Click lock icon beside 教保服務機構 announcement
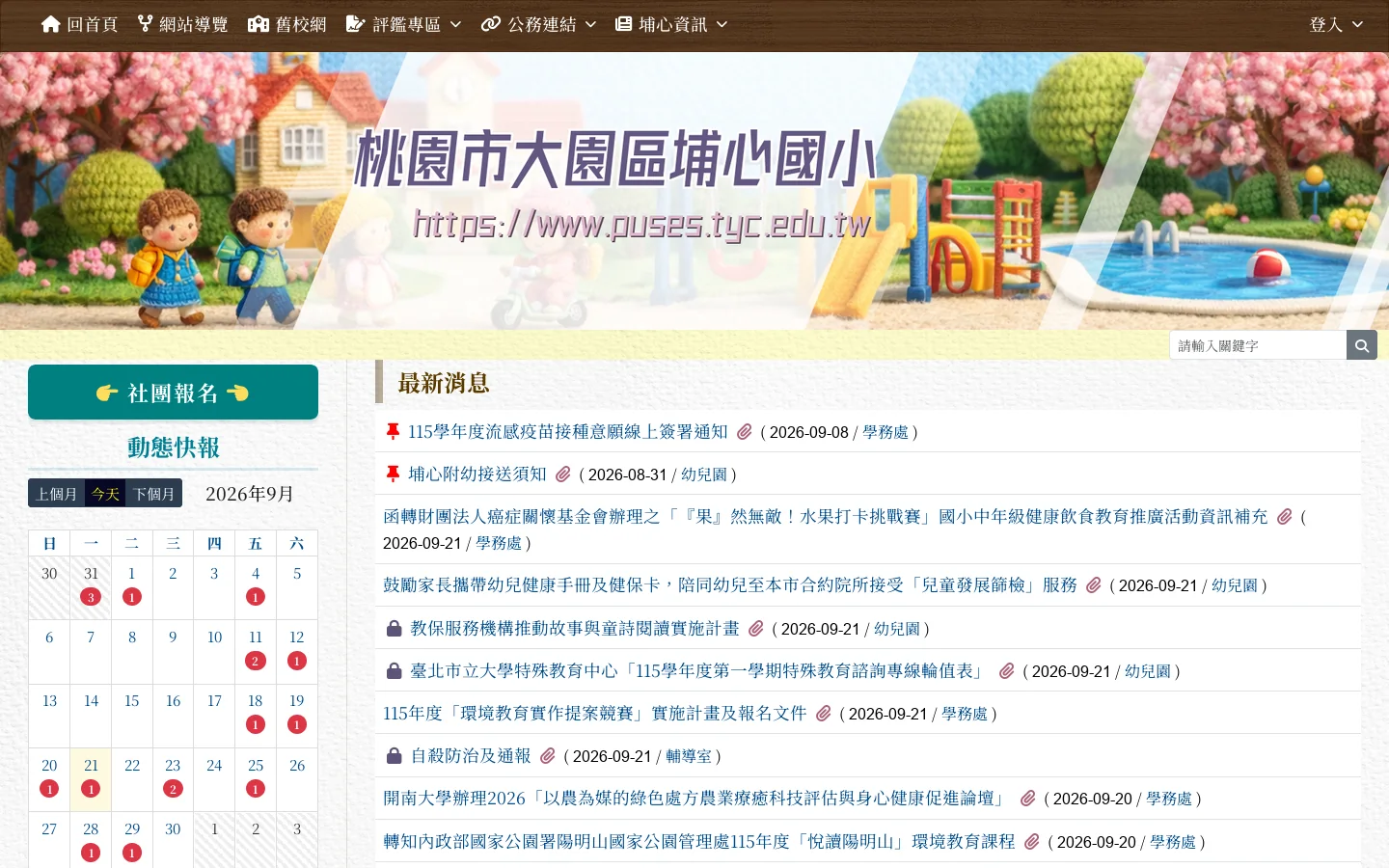Image resolution: width=1389 pixels, height=868 pixels. tap(394, 629)
